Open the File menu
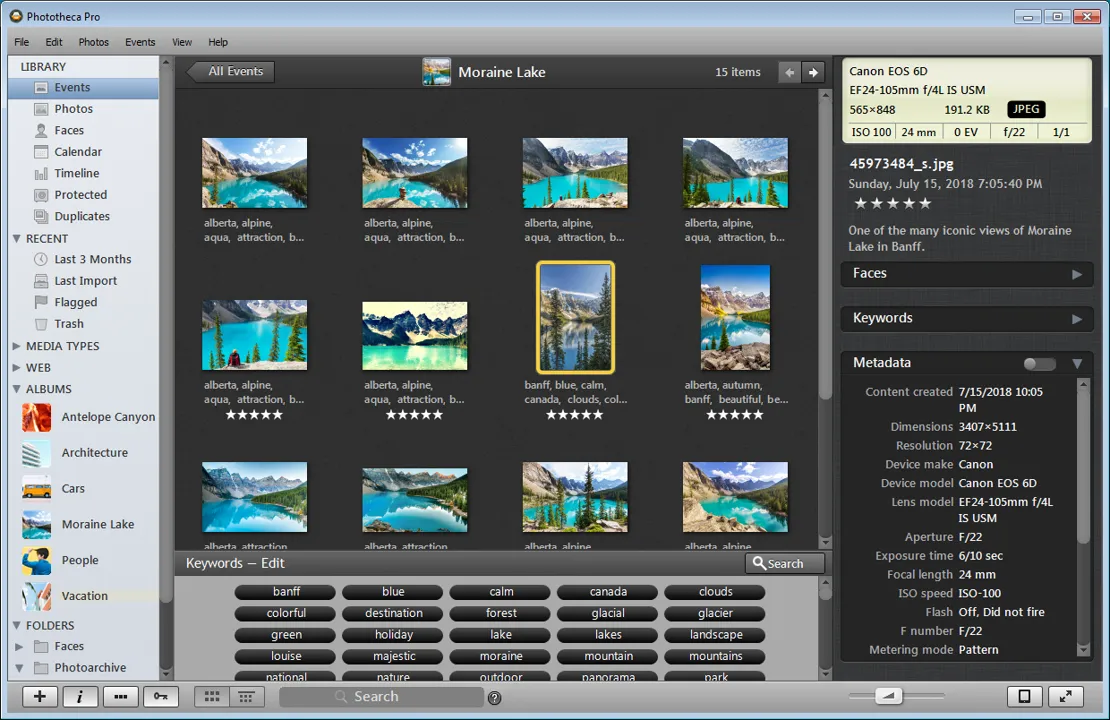The width and height of the screenshot is (1110, 720). click(22, 42)
